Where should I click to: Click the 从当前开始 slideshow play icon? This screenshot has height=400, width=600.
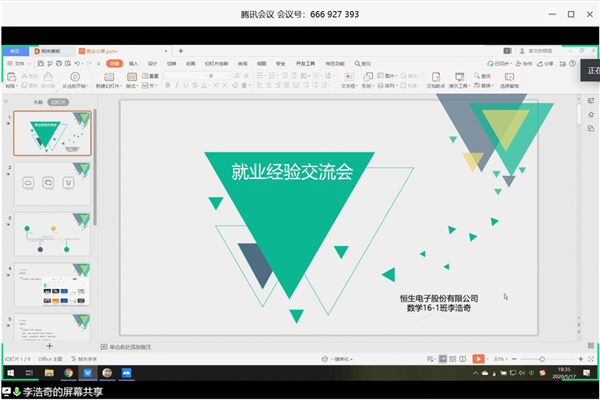(76, 75)
